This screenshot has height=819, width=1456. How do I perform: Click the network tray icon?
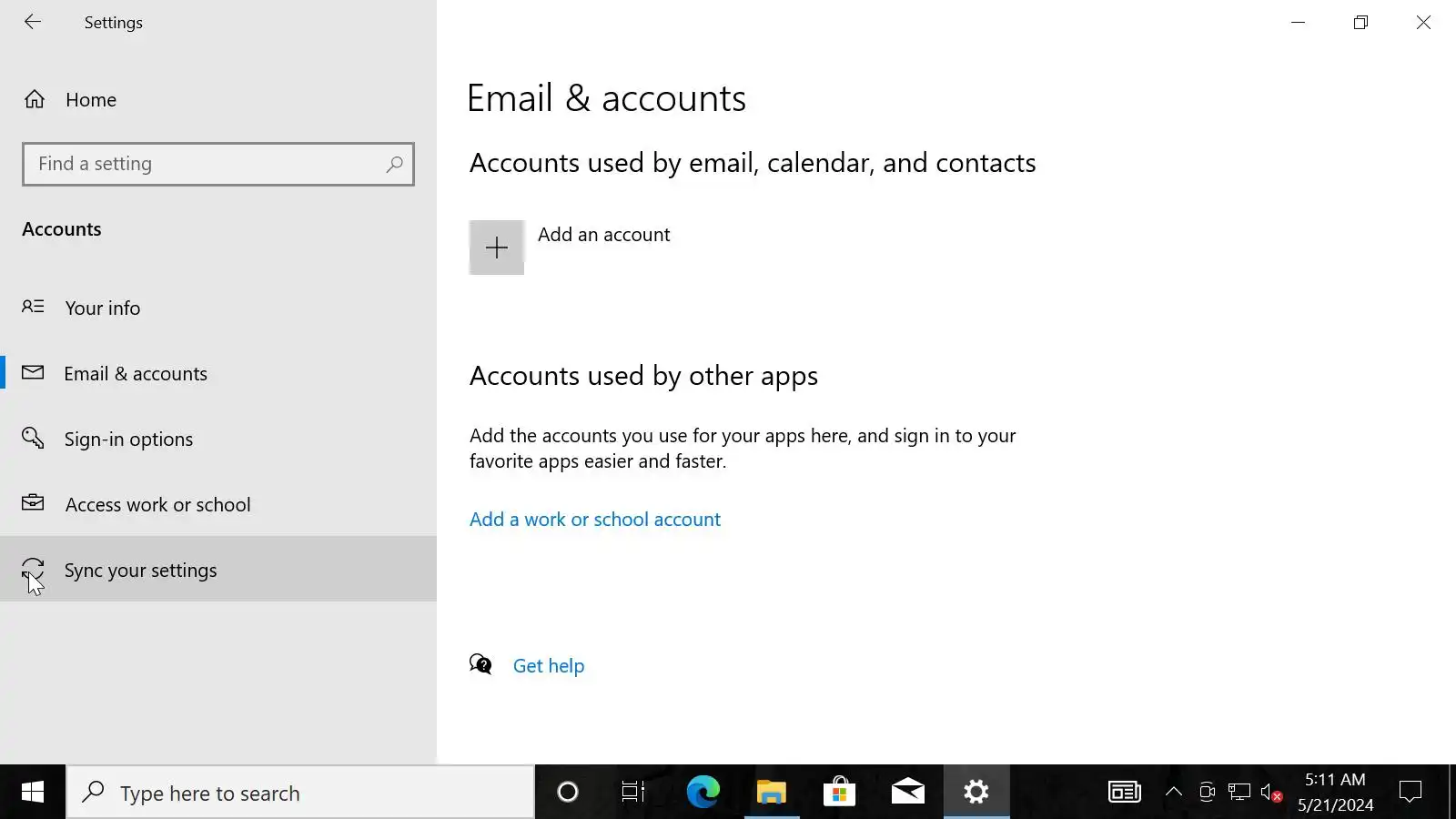point(1239,793)
